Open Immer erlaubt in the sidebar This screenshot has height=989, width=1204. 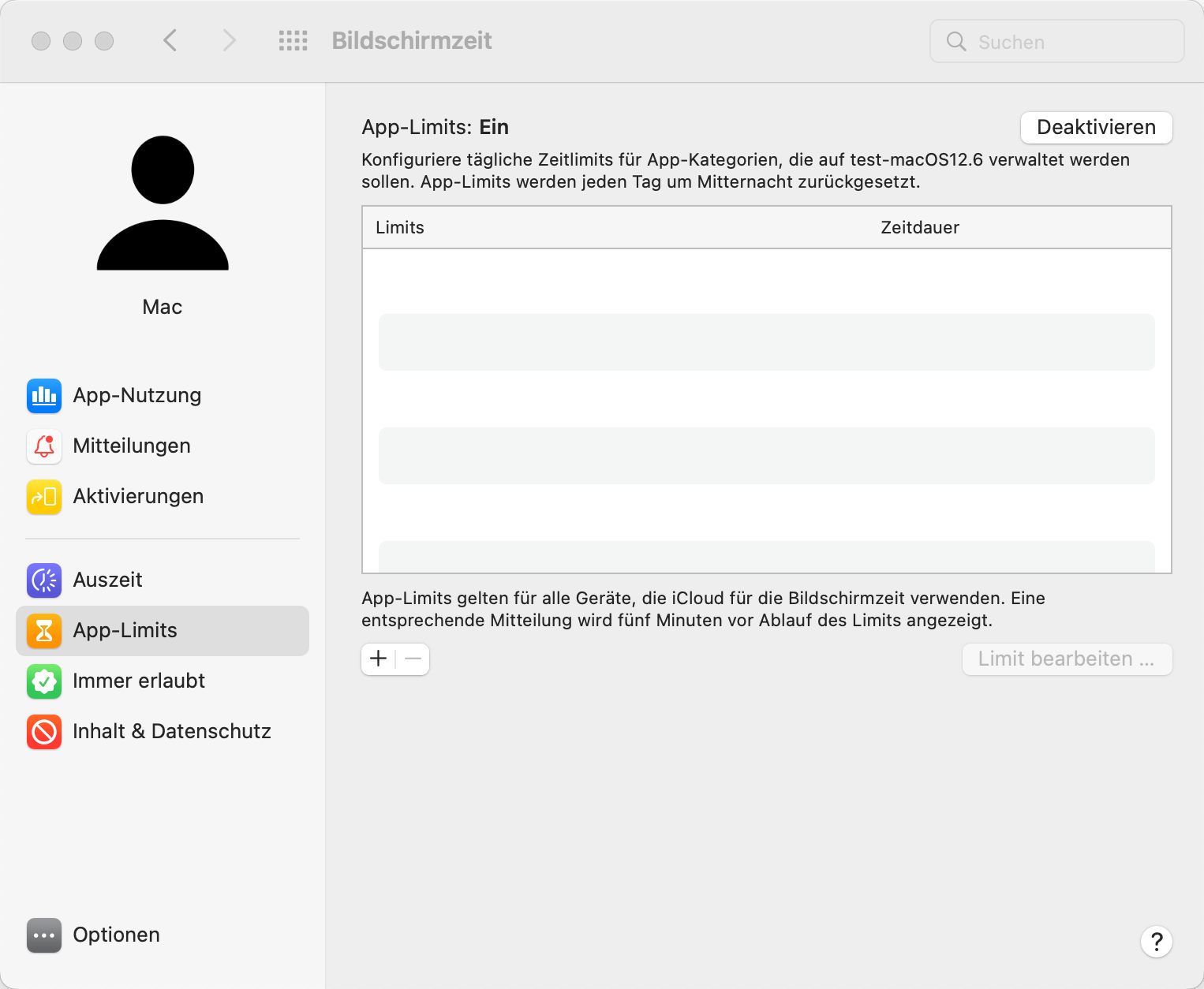click(x=163, y=681)
